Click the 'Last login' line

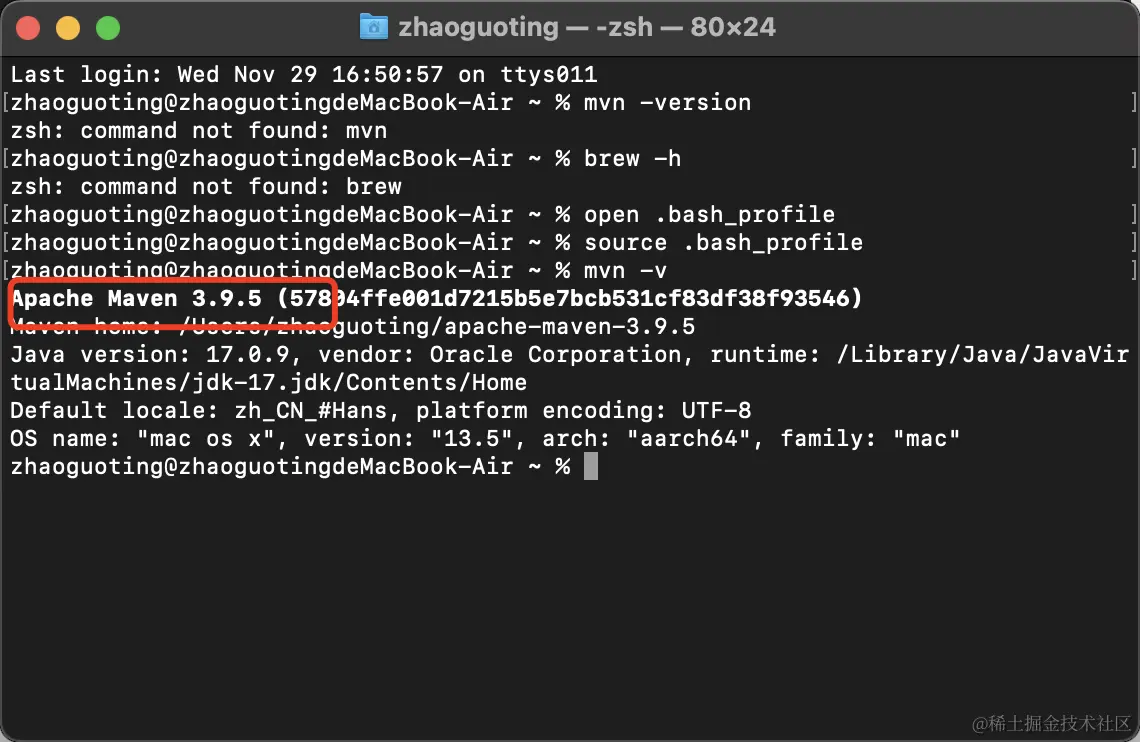(x=304, y=75)
